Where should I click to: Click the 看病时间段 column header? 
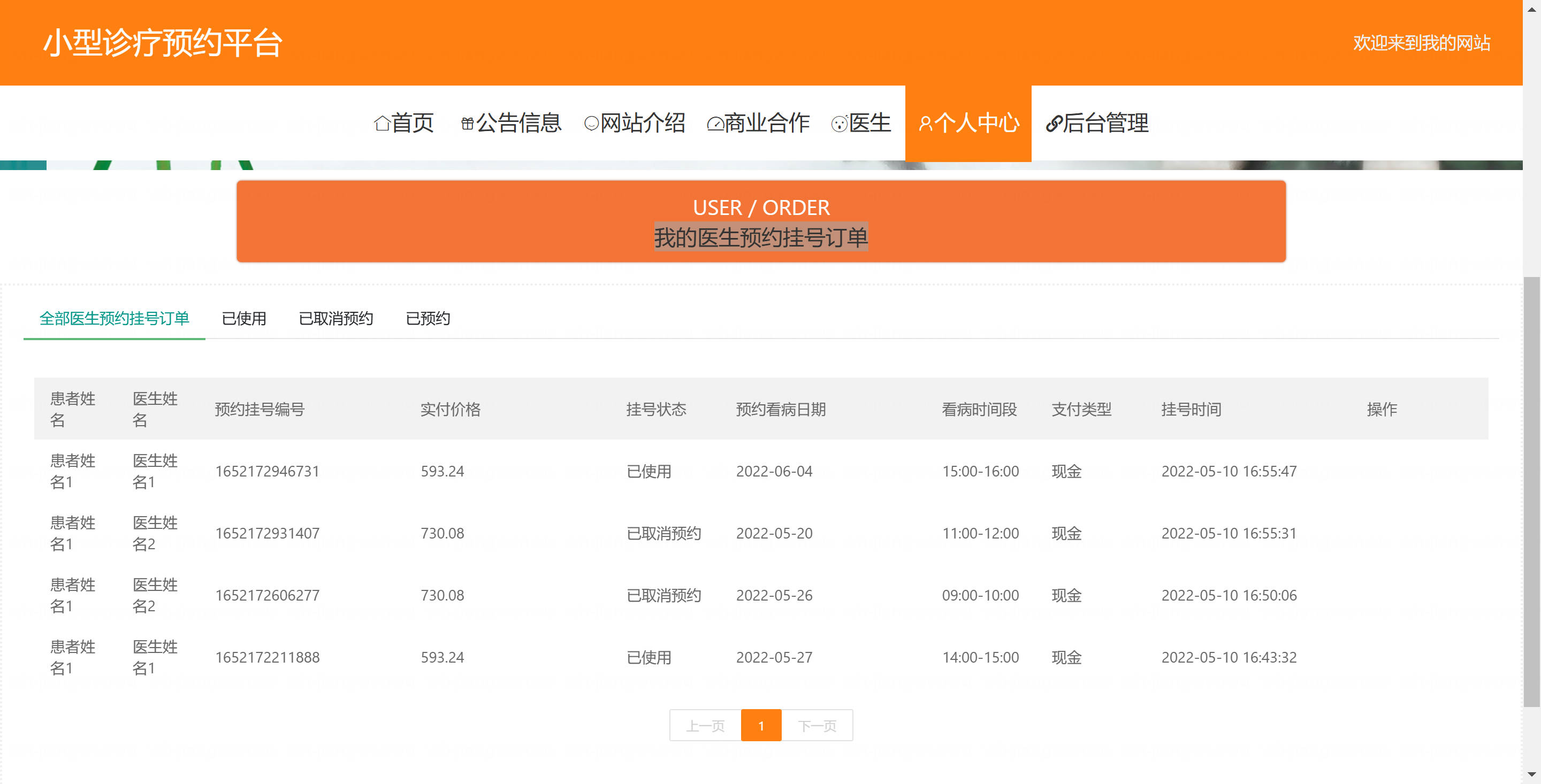point(979,410)
